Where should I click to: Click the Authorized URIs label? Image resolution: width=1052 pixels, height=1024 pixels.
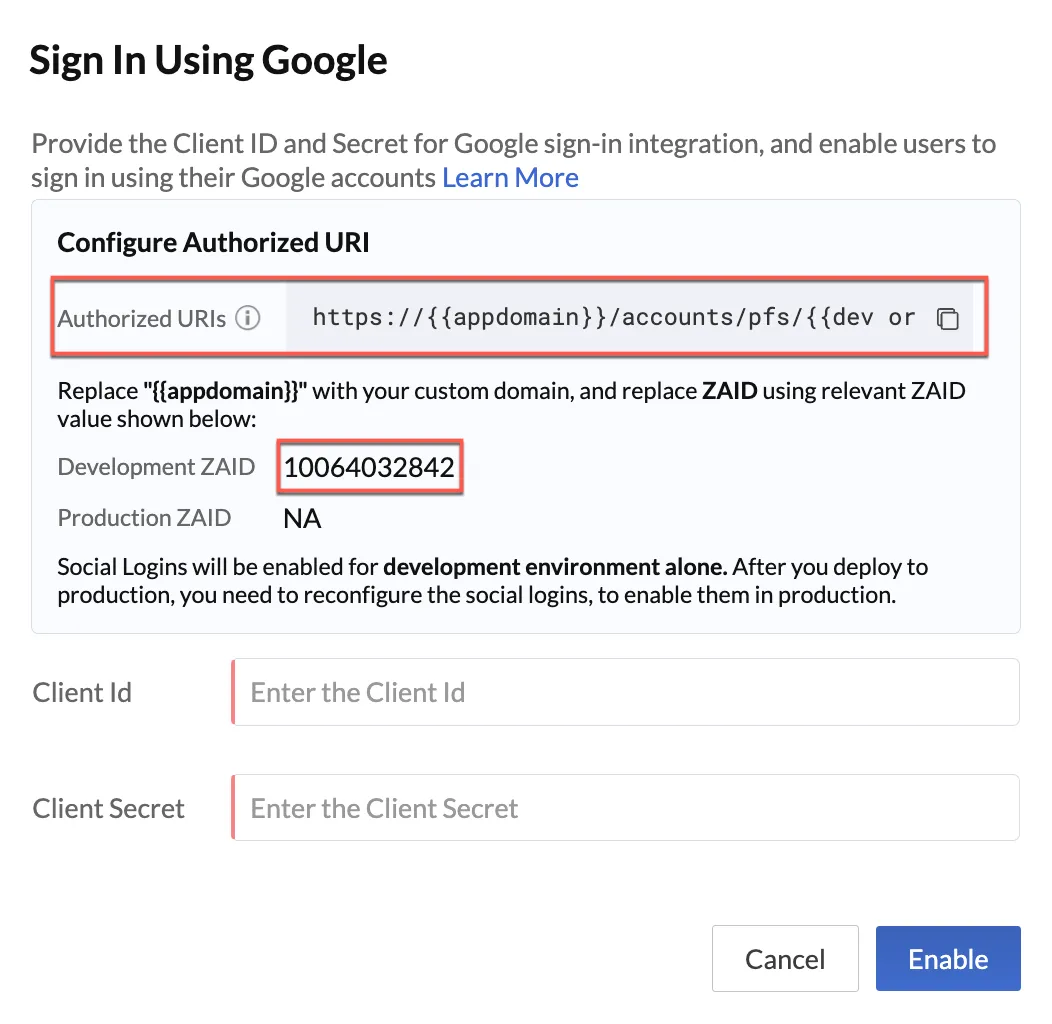pyautogui.click(x=142, y=318)
